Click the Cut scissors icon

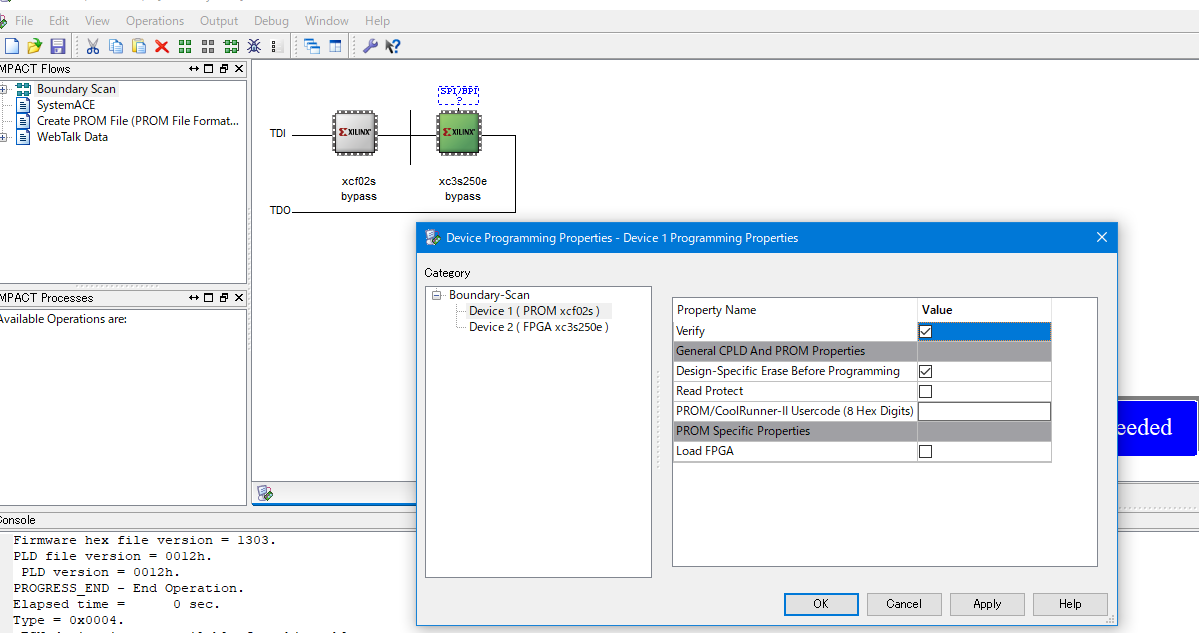(x=93, y=46)
